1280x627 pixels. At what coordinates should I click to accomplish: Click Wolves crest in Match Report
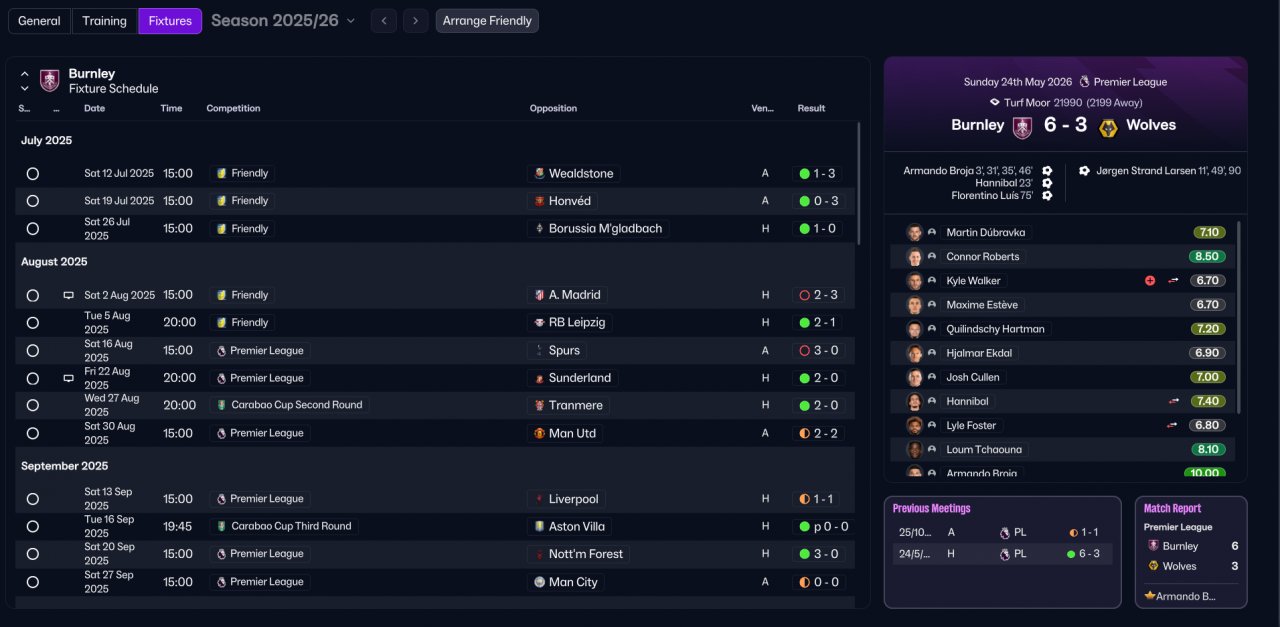(x=1153, y=566)
